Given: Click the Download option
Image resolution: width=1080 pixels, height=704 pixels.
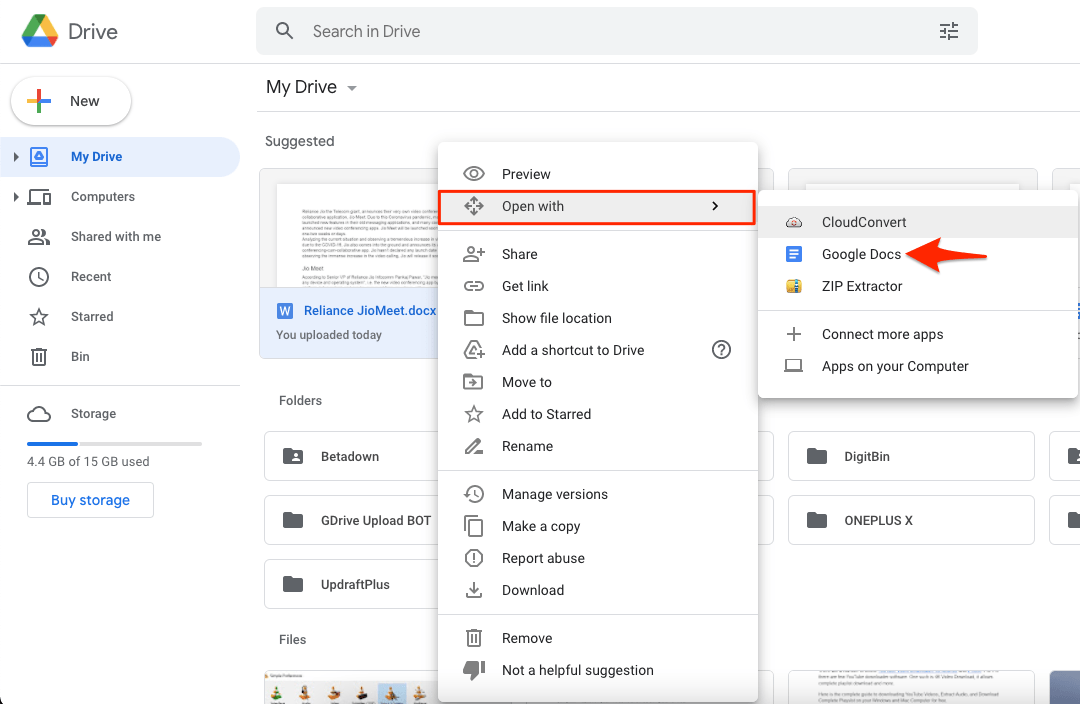Looking at the screenshot, I should (535, 590).
